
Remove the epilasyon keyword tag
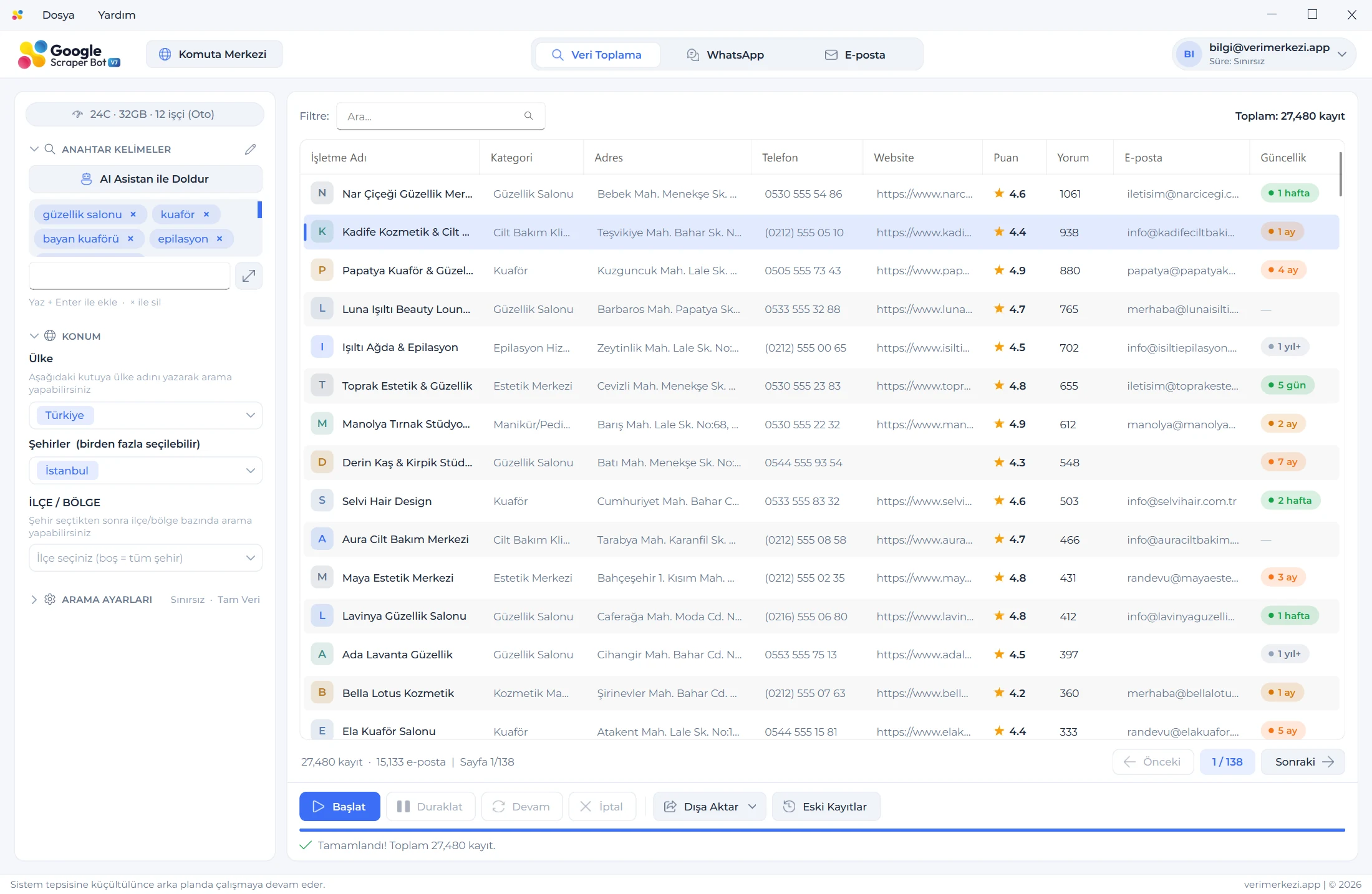click(x=220, y=239)
